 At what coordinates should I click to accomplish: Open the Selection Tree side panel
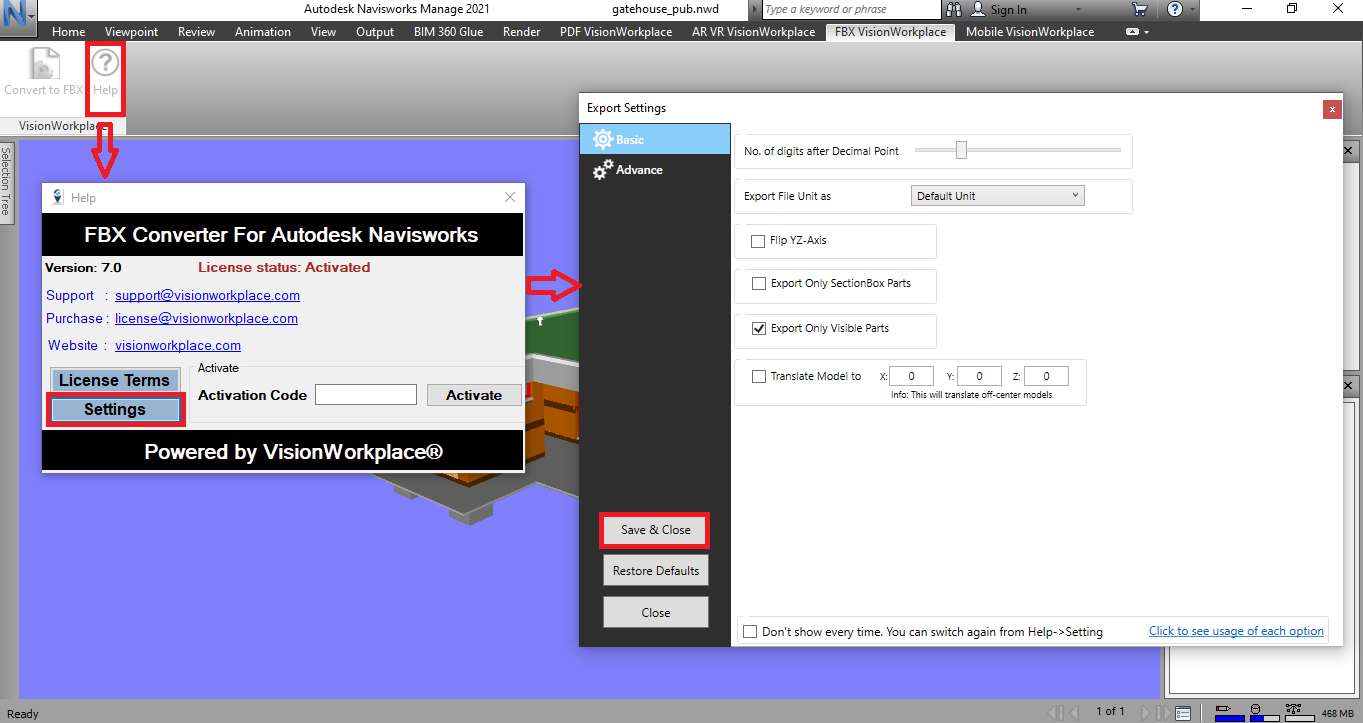[x=5, y=181]
